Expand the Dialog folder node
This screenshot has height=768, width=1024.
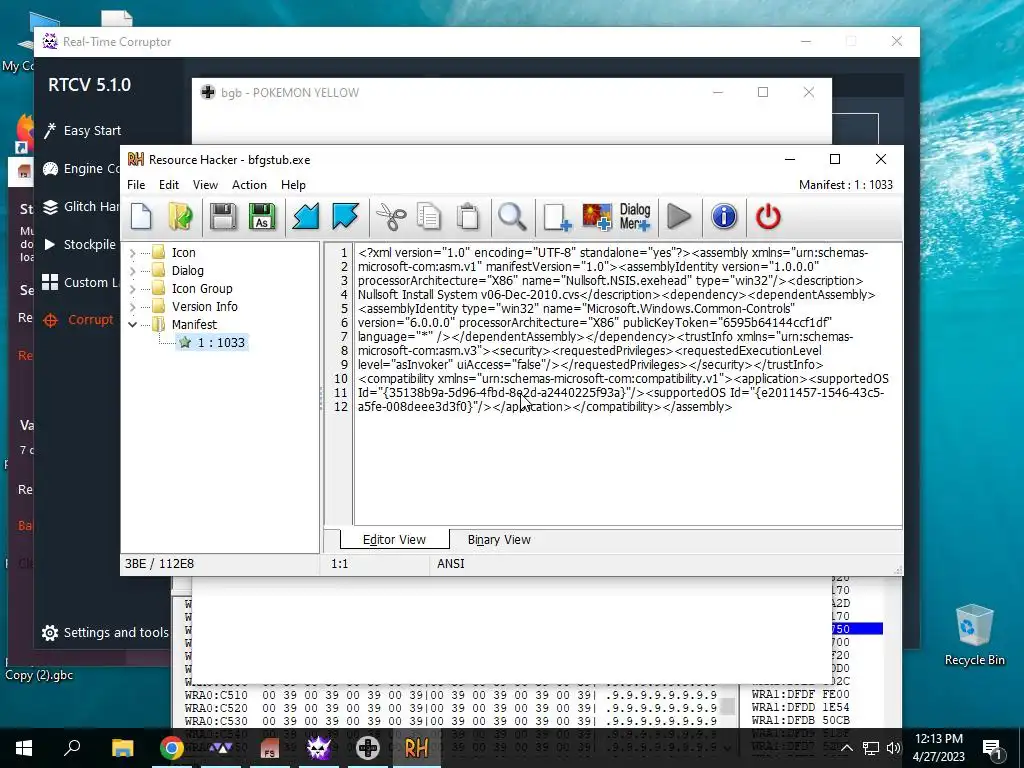133,271
